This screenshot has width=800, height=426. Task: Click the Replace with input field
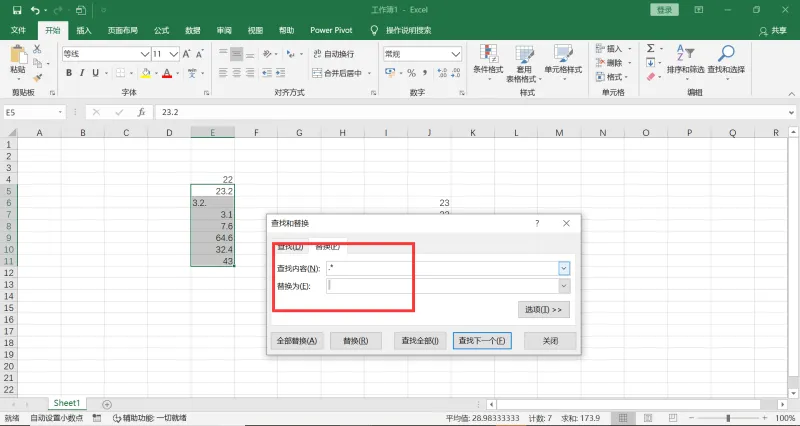442,286
